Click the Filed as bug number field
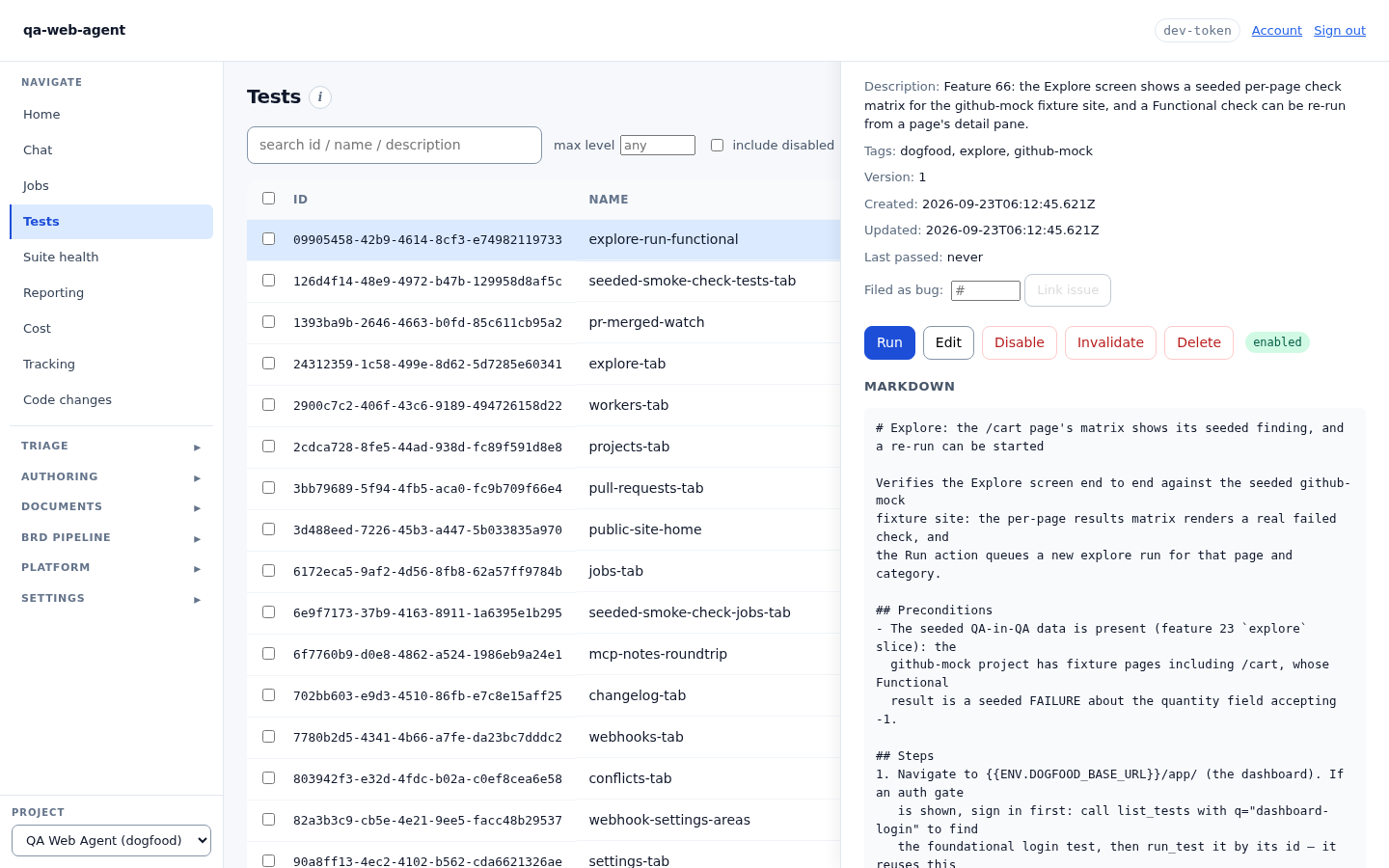 (x=986, y=290)
